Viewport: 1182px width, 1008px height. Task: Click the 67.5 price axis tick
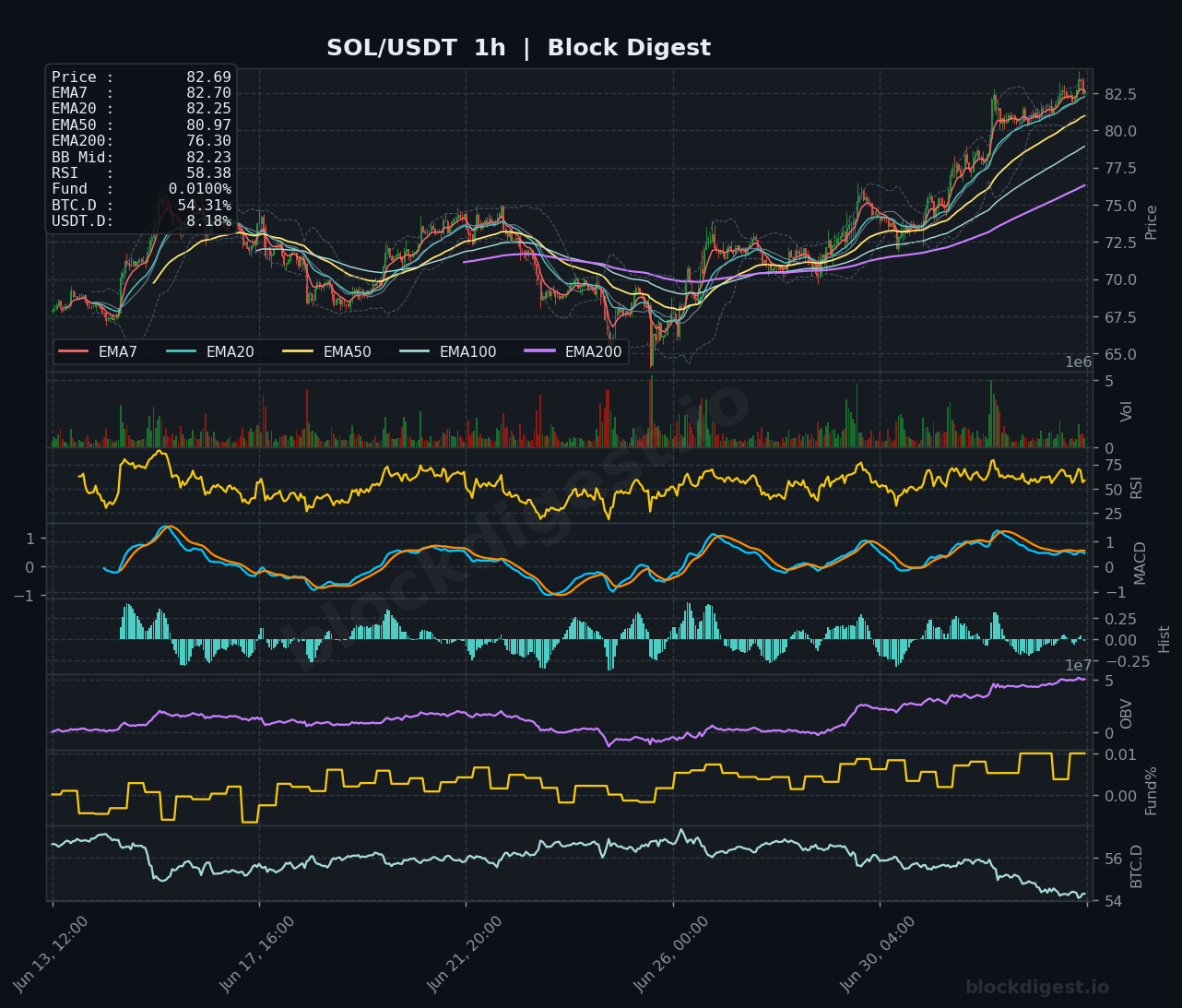[x=1119, y=317]
